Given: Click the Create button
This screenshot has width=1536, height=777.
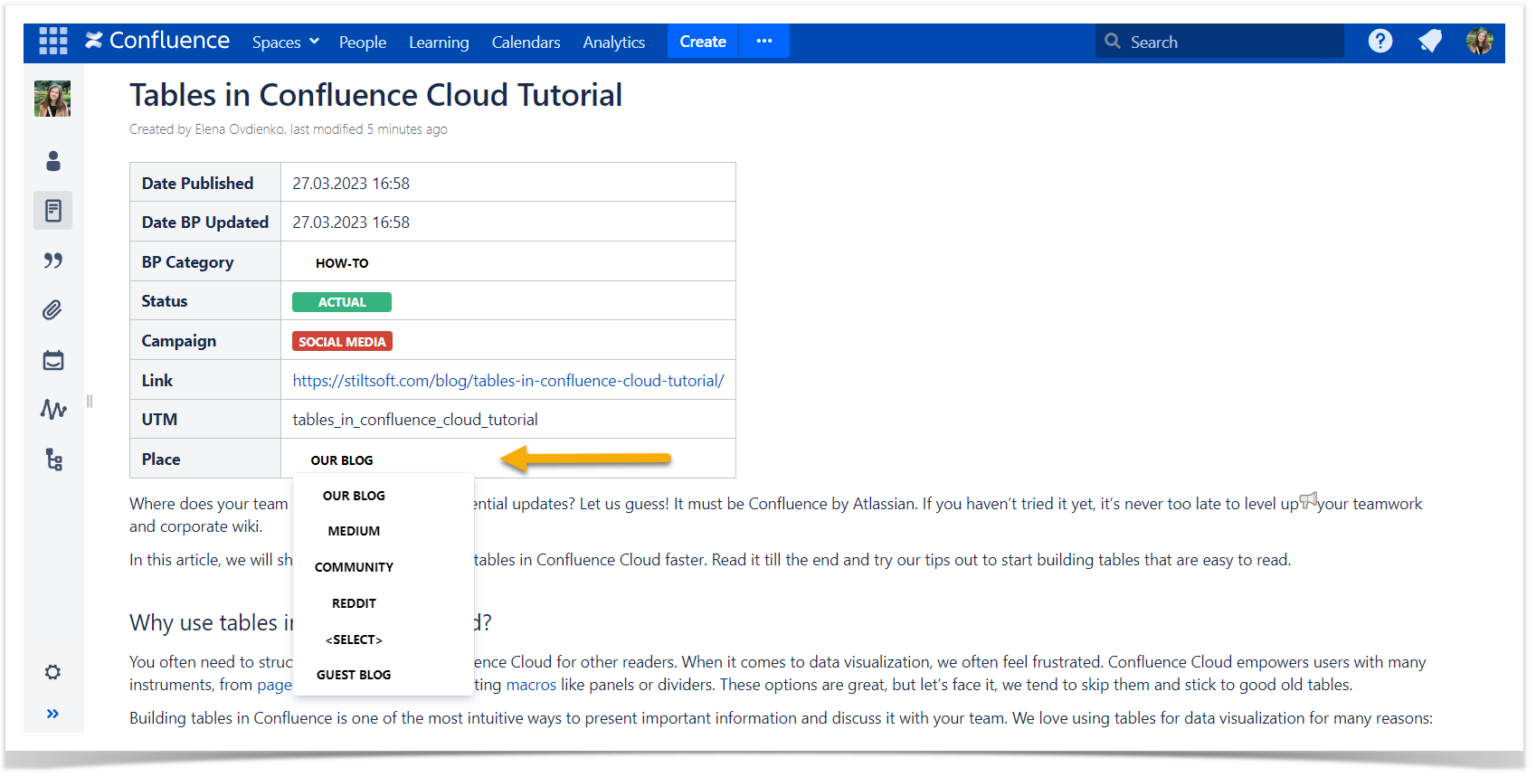Looking at the screenshot, I should (x=702, y=41).
